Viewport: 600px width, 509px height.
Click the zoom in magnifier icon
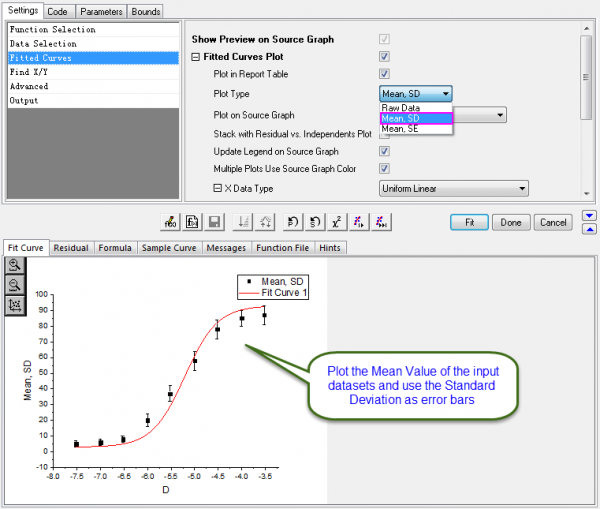pos(16,266)
